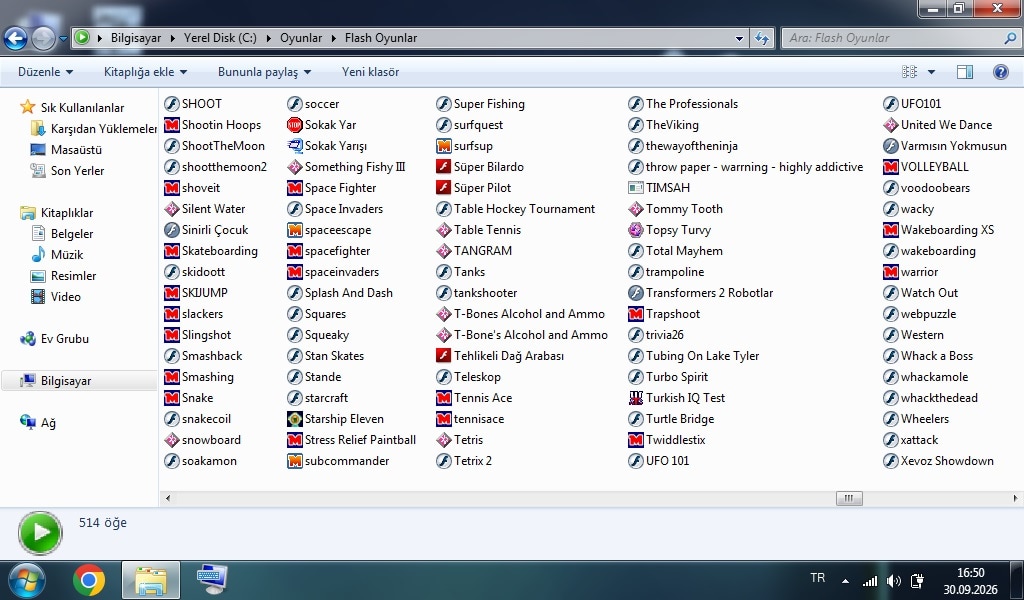Click the refresh icon beside address bar

[761, 38]
